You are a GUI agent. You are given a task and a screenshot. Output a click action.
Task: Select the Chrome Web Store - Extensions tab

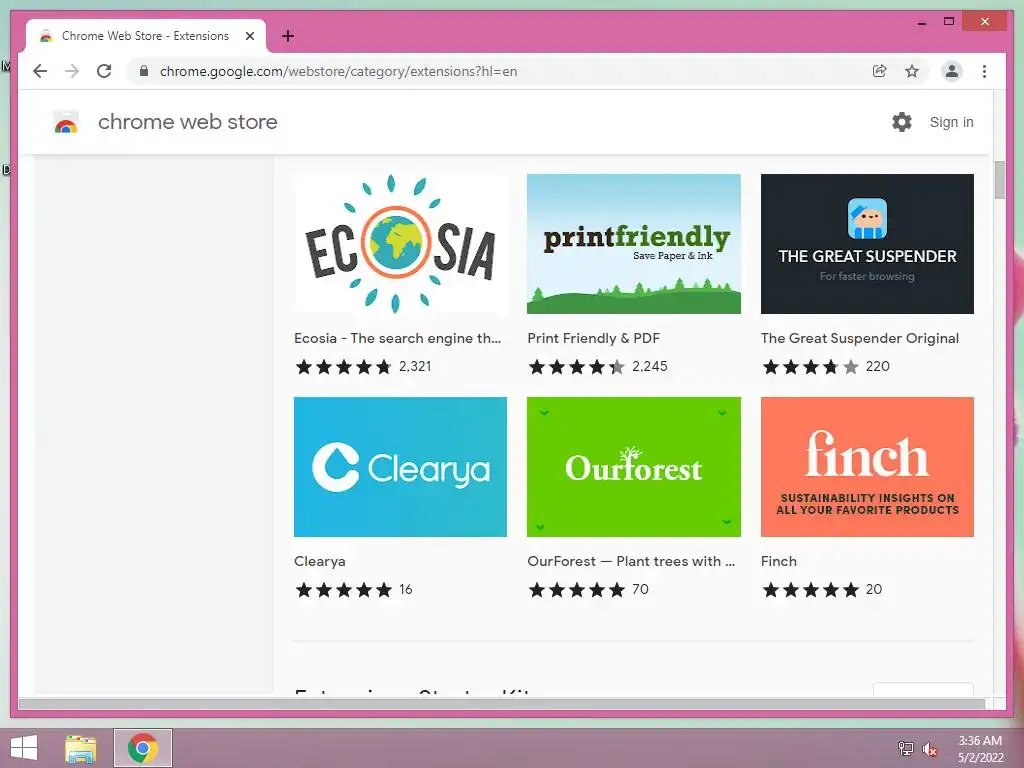point(145,36)
